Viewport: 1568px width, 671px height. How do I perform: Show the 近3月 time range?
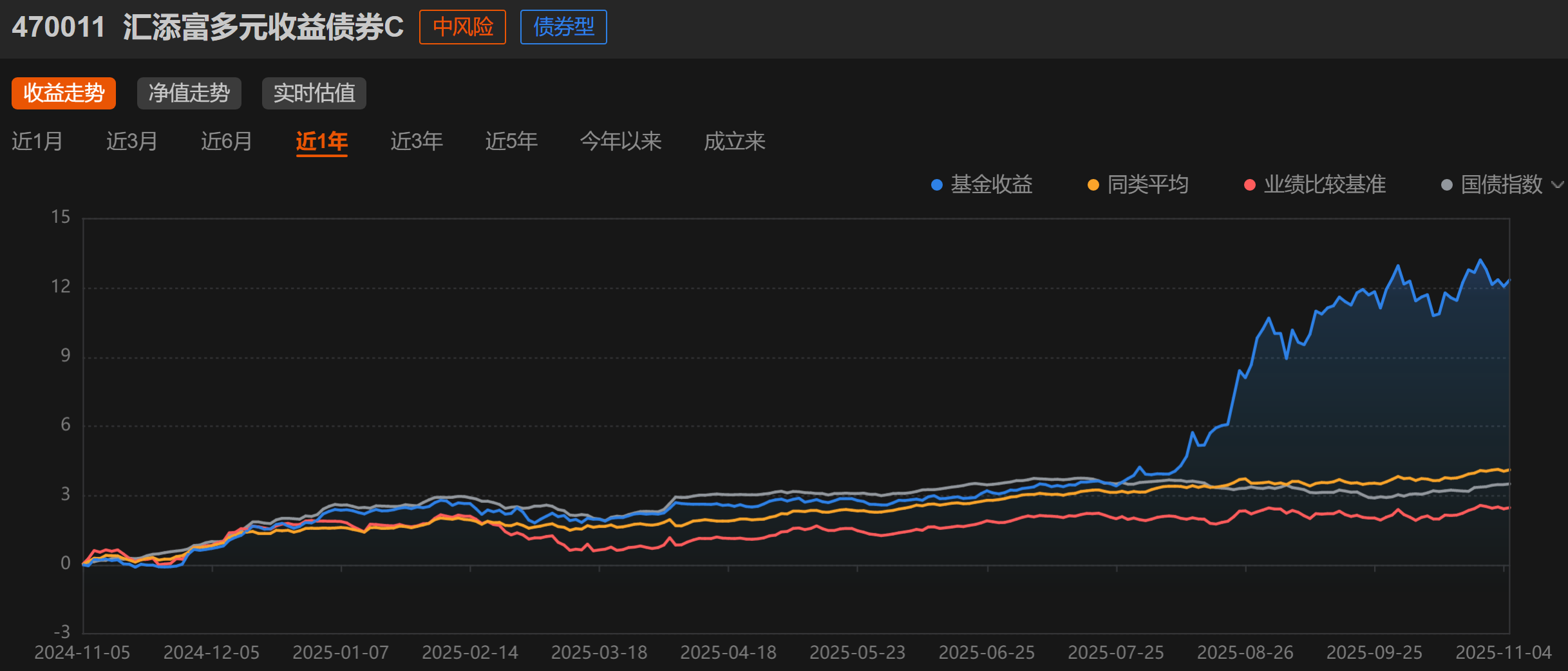[132, 141]
